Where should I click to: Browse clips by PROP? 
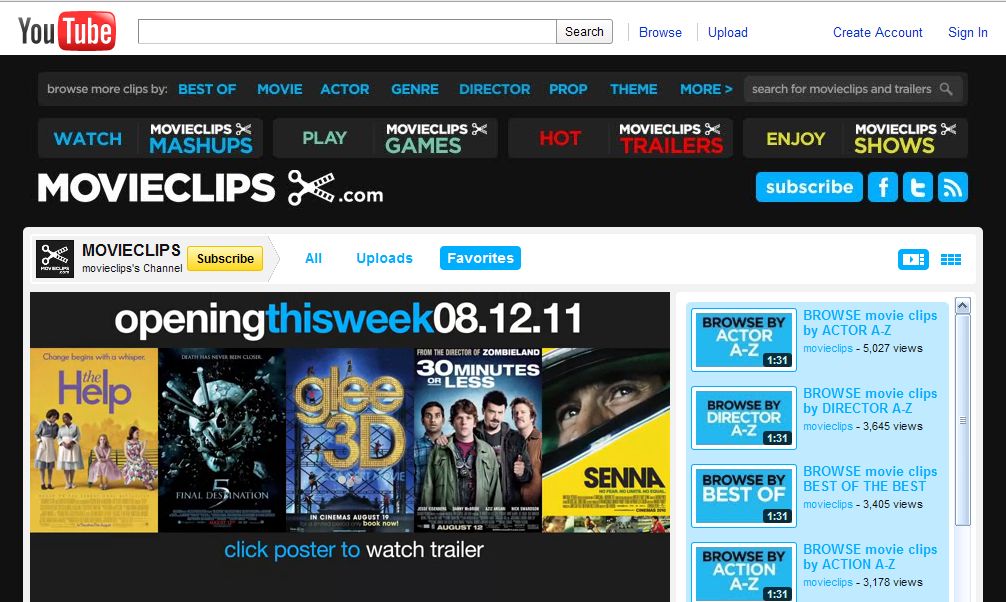point(568,89)
